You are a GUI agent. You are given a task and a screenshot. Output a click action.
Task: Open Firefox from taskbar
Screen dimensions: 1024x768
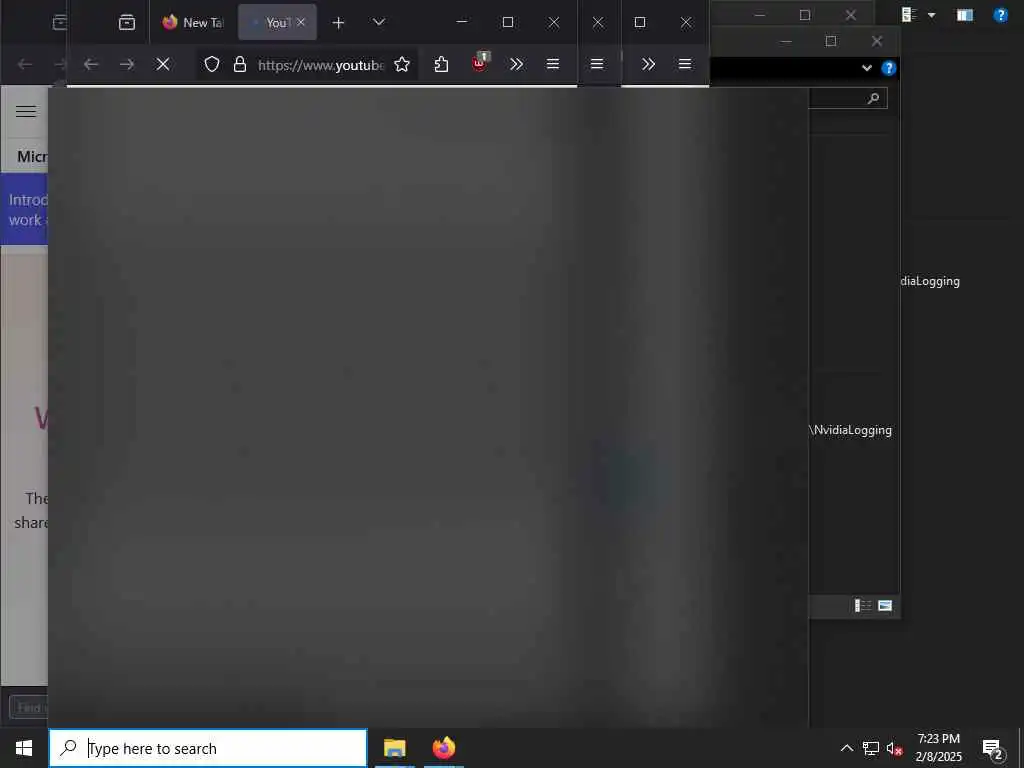pyautogui.click(x=443, y=748)
